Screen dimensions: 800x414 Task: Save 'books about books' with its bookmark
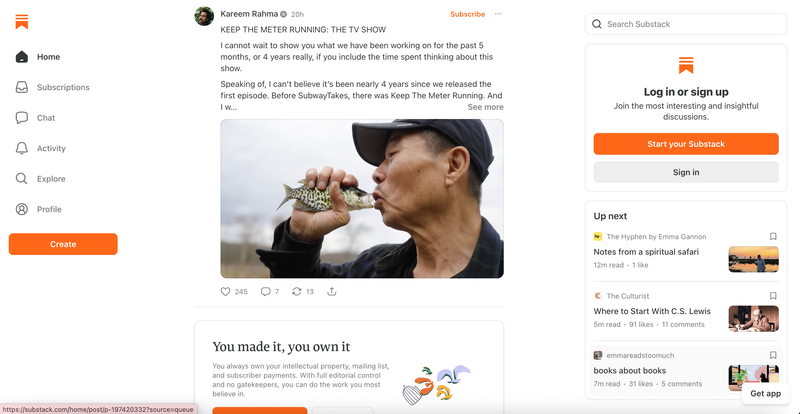pos(773,355)
